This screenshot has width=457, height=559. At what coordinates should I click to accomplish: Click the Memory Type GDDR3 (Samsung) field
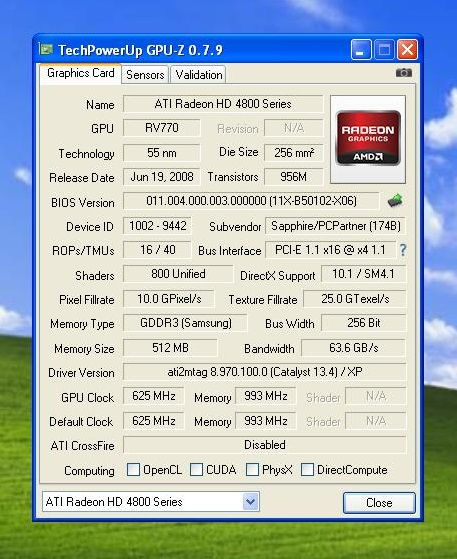click(185, 323)
